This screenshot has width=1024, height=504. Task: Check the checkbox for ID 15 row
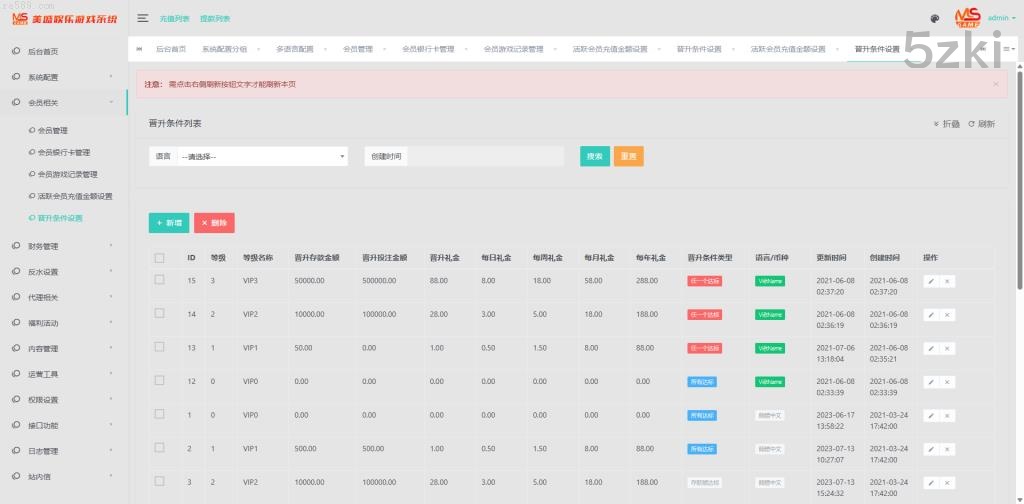159,281
